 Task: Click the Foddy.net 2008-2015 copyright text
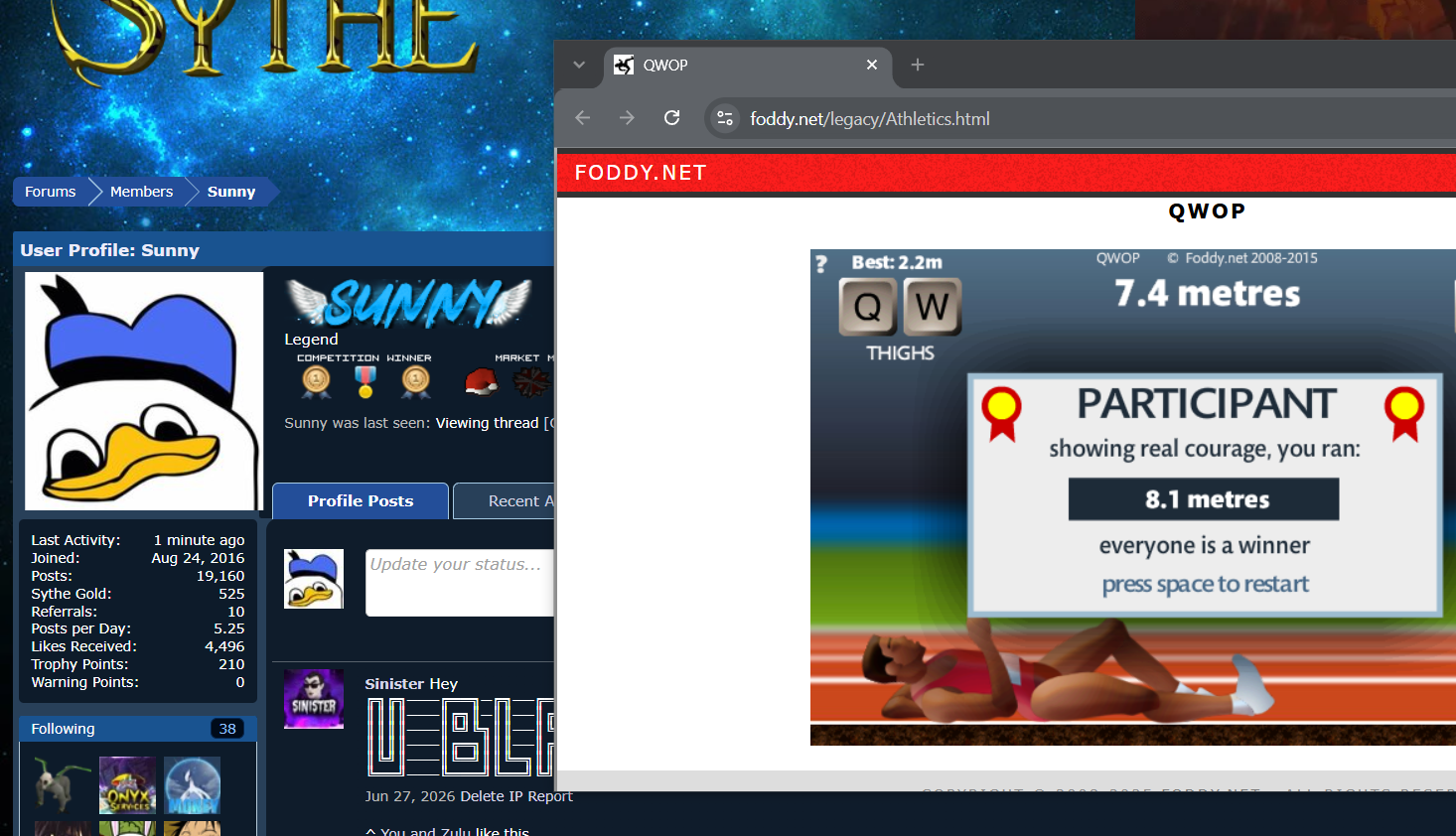click(1242, 258)
